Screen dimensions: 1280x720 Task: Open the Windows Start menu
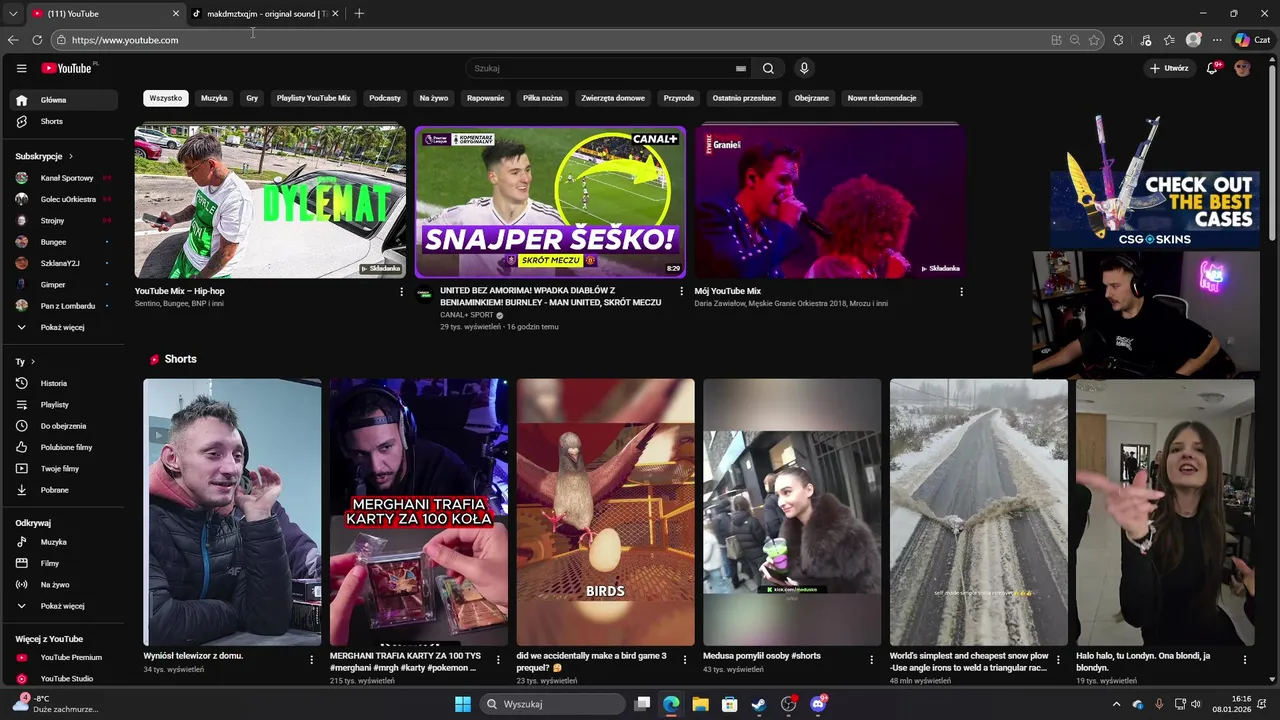(x=463, y=704)
